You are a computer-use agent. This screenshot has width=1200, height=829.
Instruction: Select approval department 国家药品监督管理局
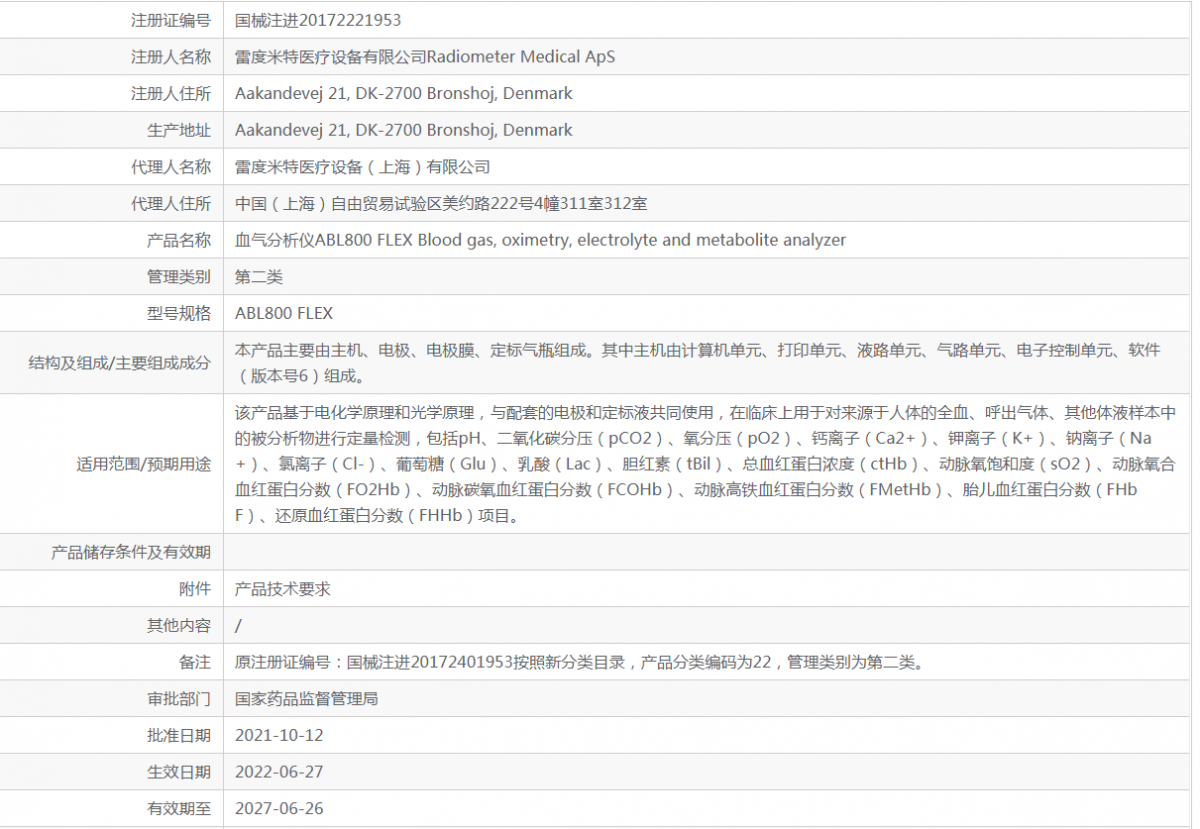307,699
